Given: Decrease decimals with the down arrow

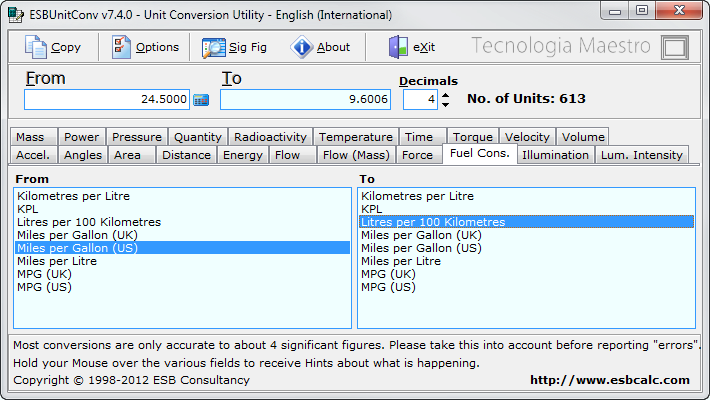Looking at the screenshot, I should 446,105.
